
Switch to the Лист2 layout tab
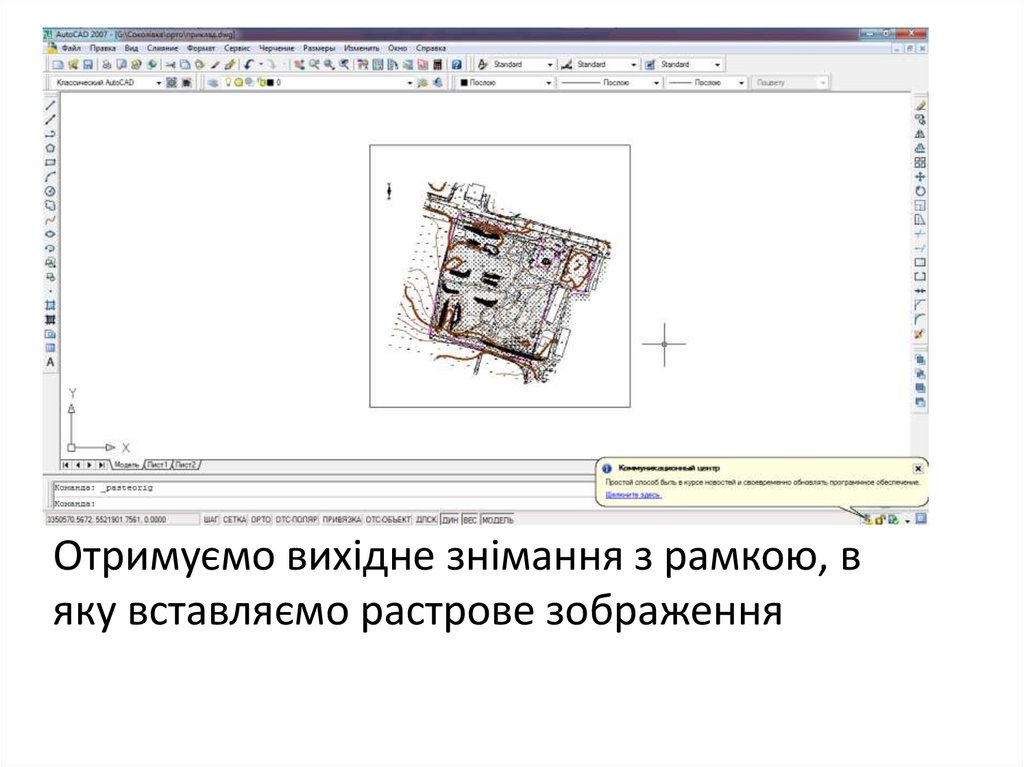pyautogui.click(x=185, y=465)
